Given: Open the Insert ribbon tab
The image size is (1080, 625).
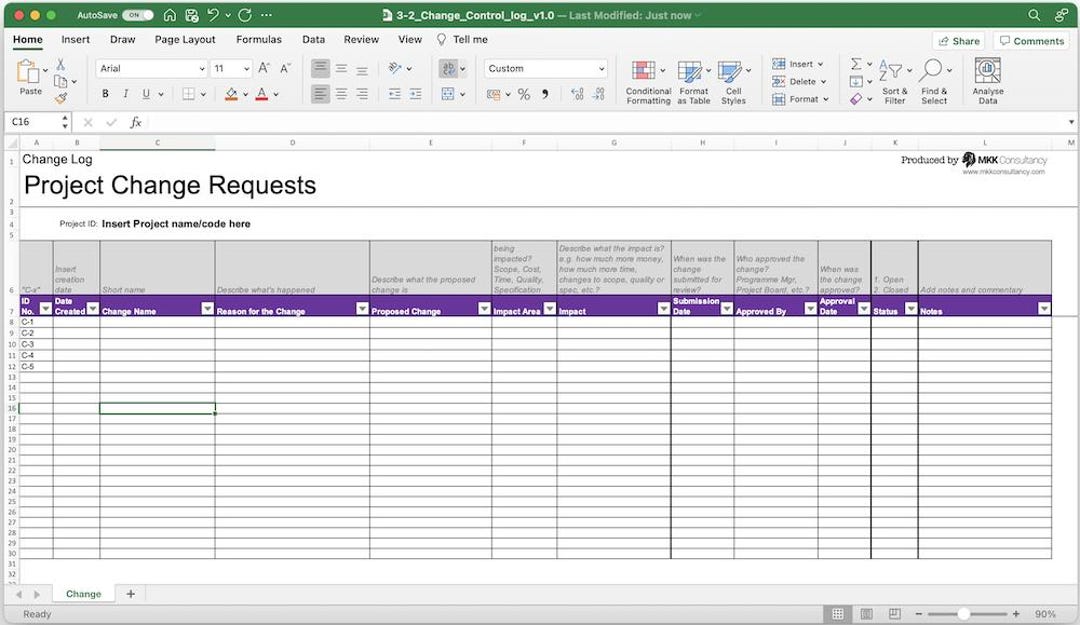Looking at the screenshot, I should point(75,40).
